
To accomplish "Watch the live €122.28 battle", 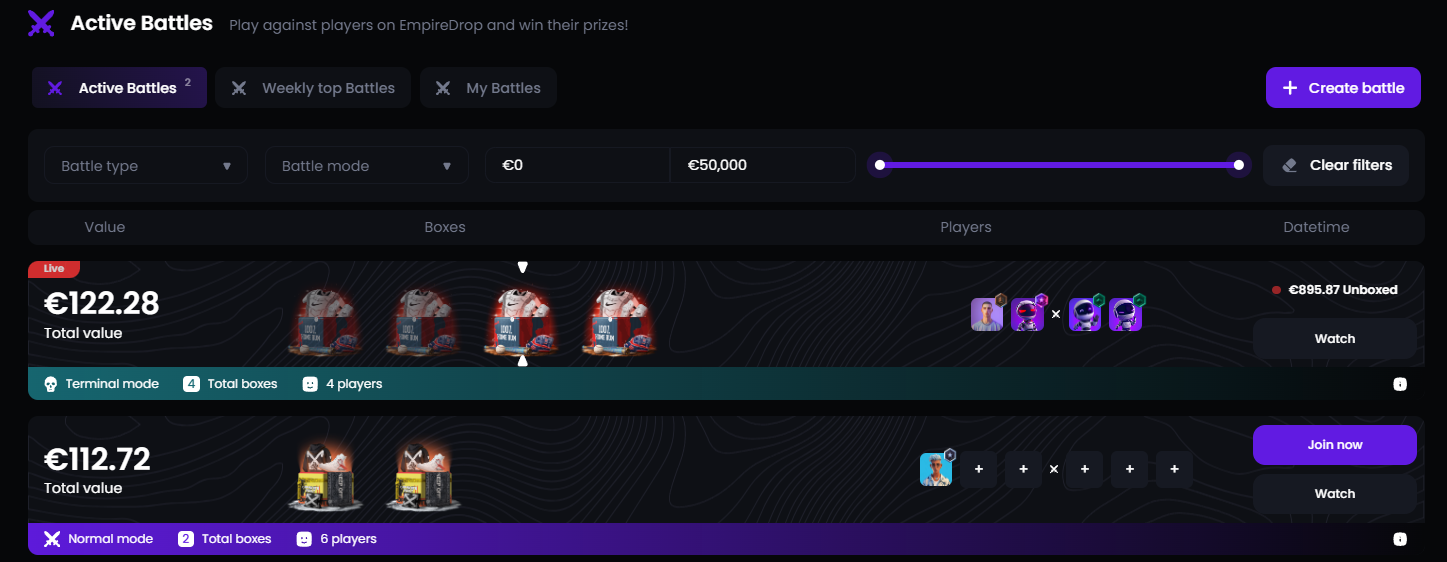I will (1335, 339).
